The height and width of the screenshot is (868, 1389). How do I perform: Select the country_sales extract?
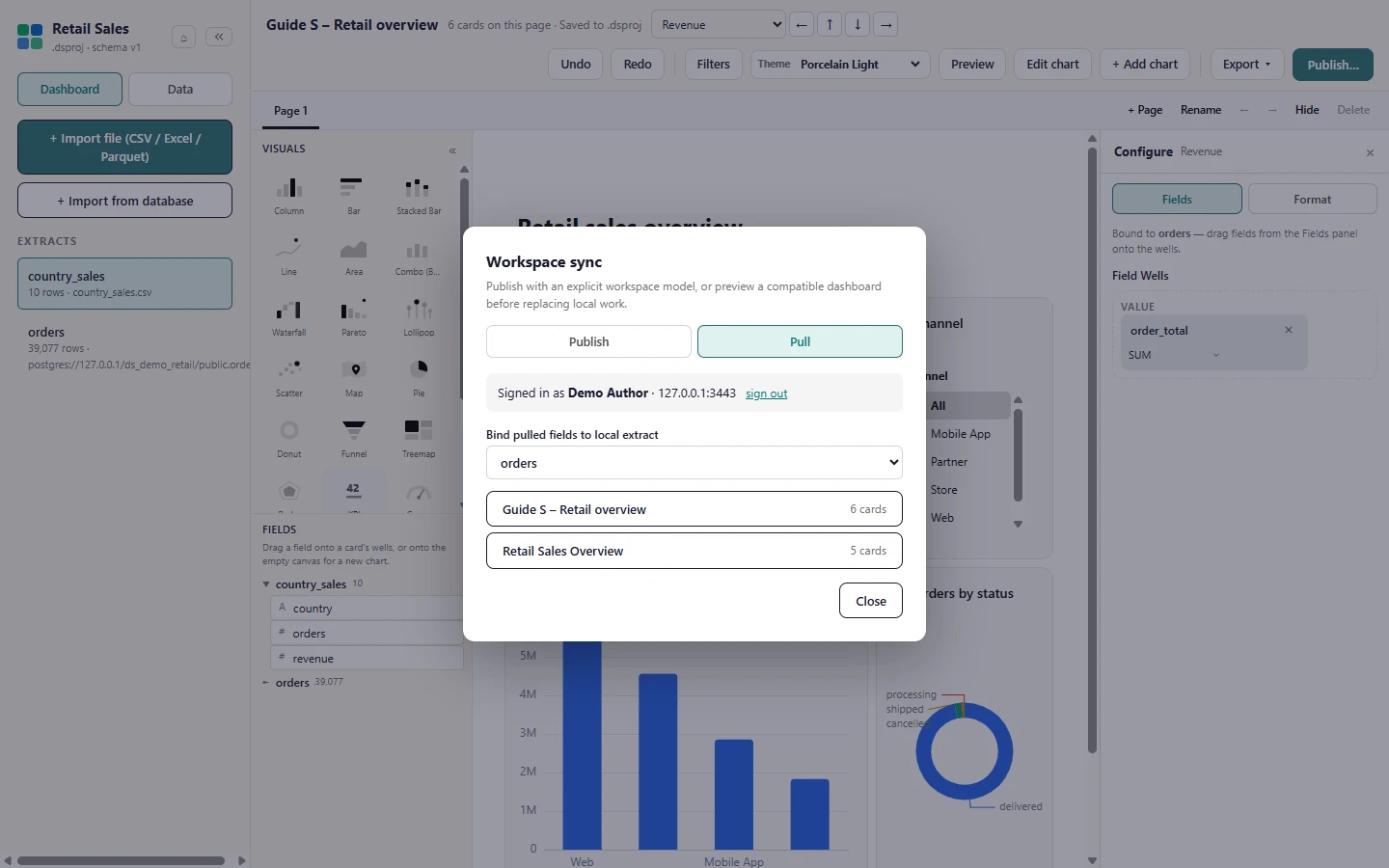(x=124, y=284)
